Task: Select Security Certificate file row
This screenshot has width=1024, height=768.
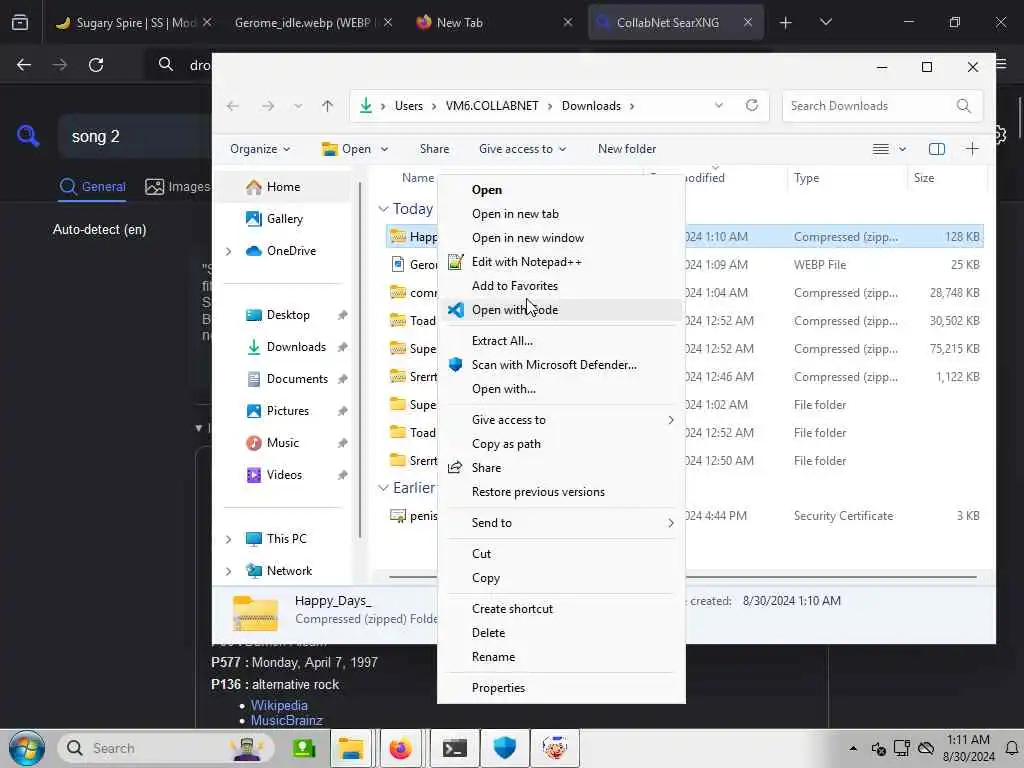Action: [x=684, y=516]
